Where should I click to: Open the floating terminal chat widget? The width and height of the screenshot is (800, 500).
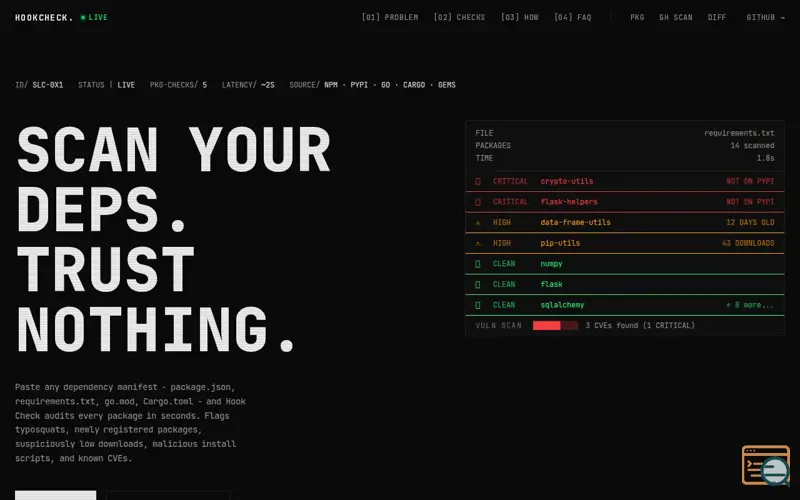[765, 465]
